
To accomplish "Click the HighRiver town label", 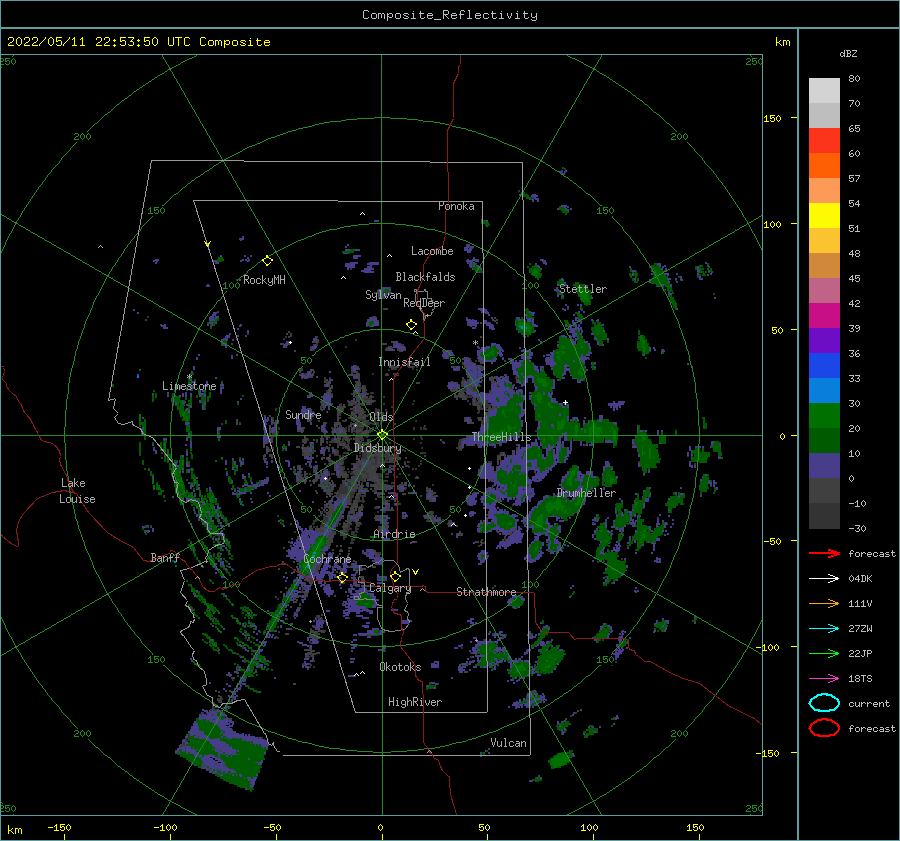I will pos(415,702).
